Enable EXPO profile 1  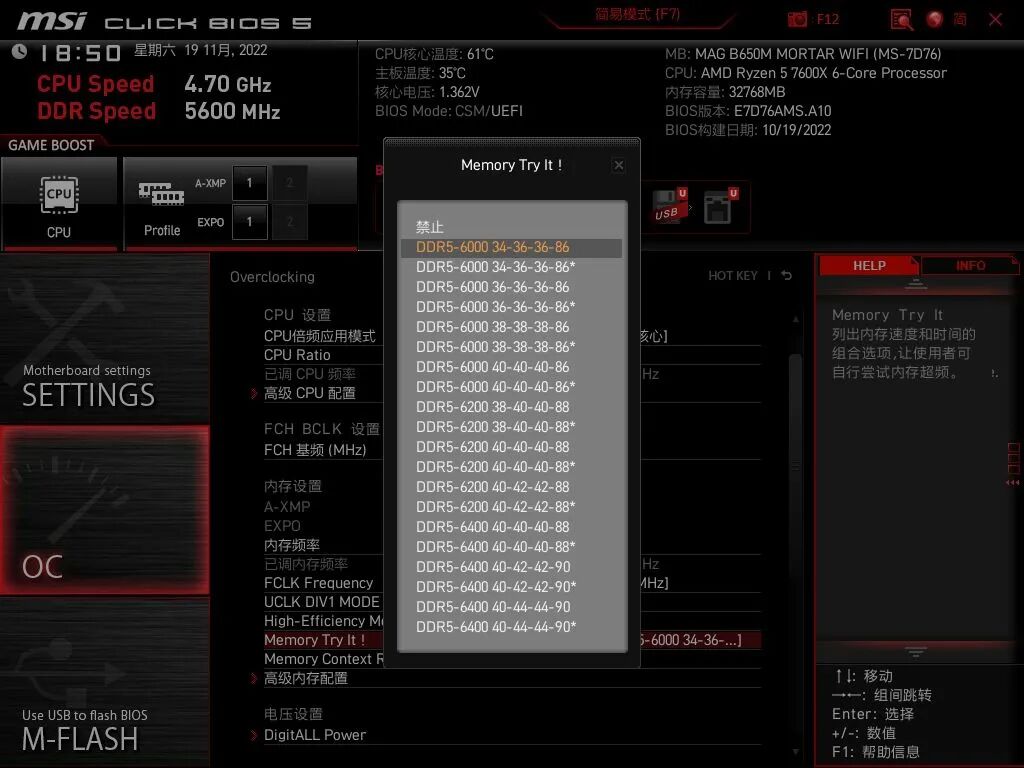(x=249, y=221)
